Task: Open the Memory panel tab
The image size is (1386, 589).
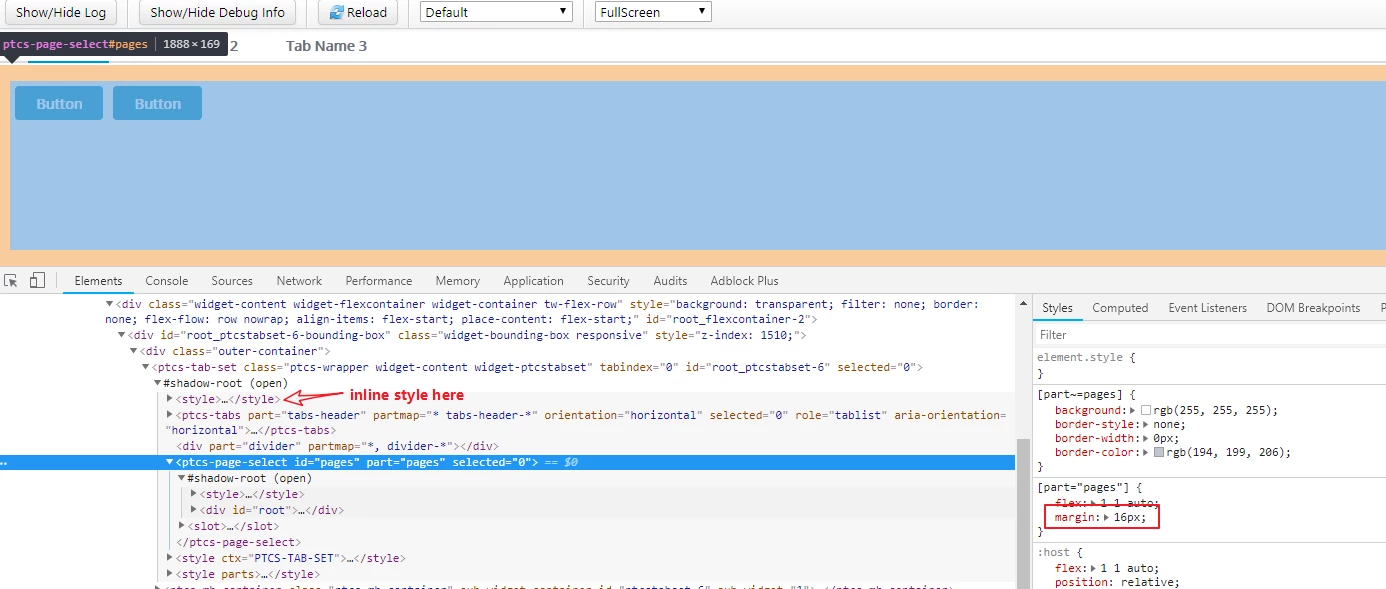Action: pyautogui.click(x=458, y=281)
